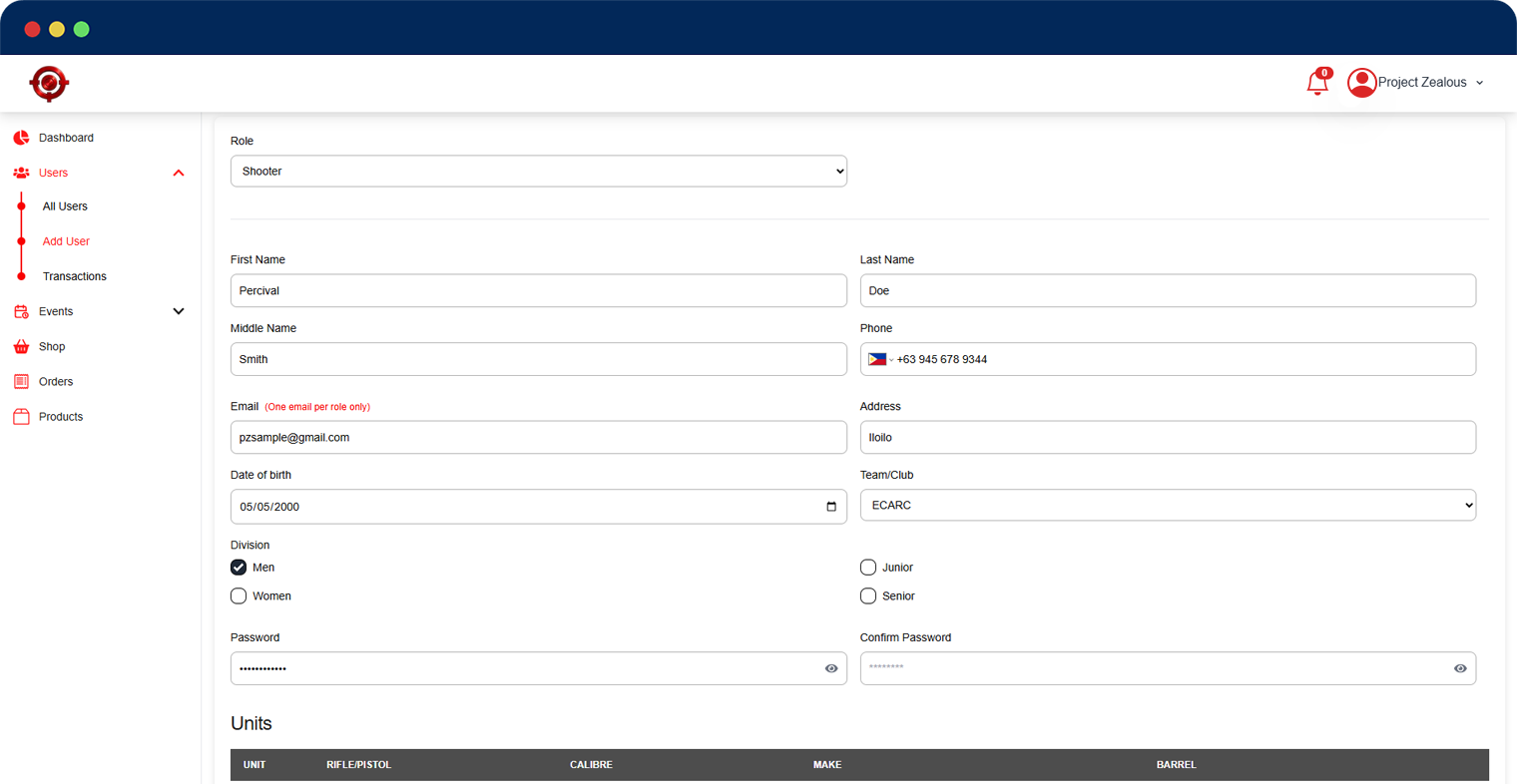
Task: Check the Women division checkbox
Action: 239,596
